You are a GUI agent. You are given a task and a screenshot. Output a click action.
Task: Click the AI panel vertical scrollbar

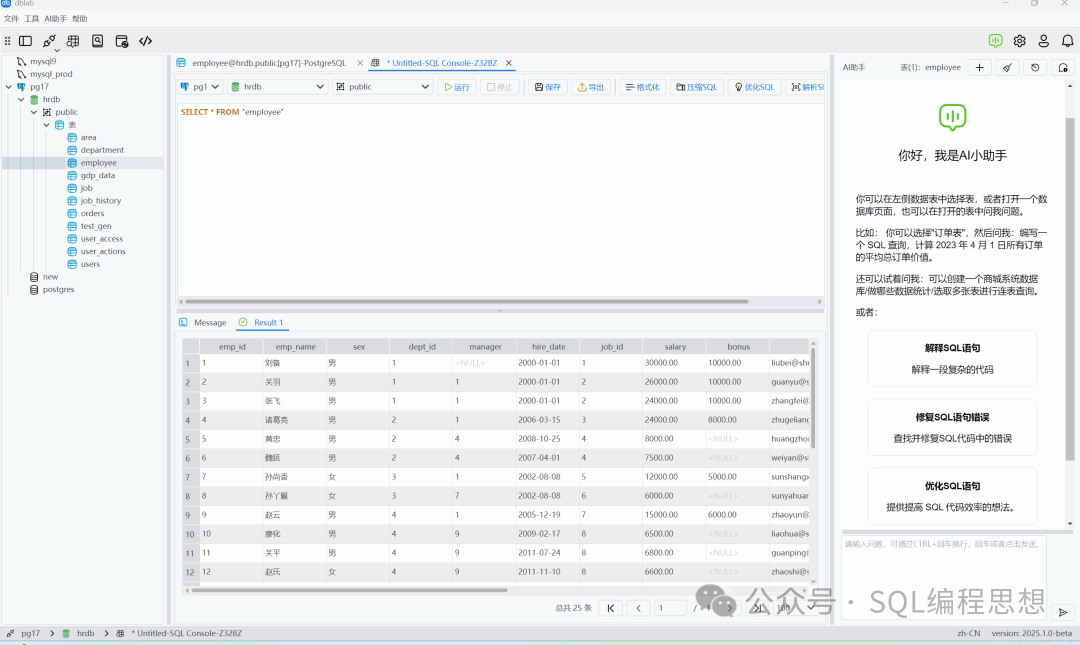click(1070, 289)
